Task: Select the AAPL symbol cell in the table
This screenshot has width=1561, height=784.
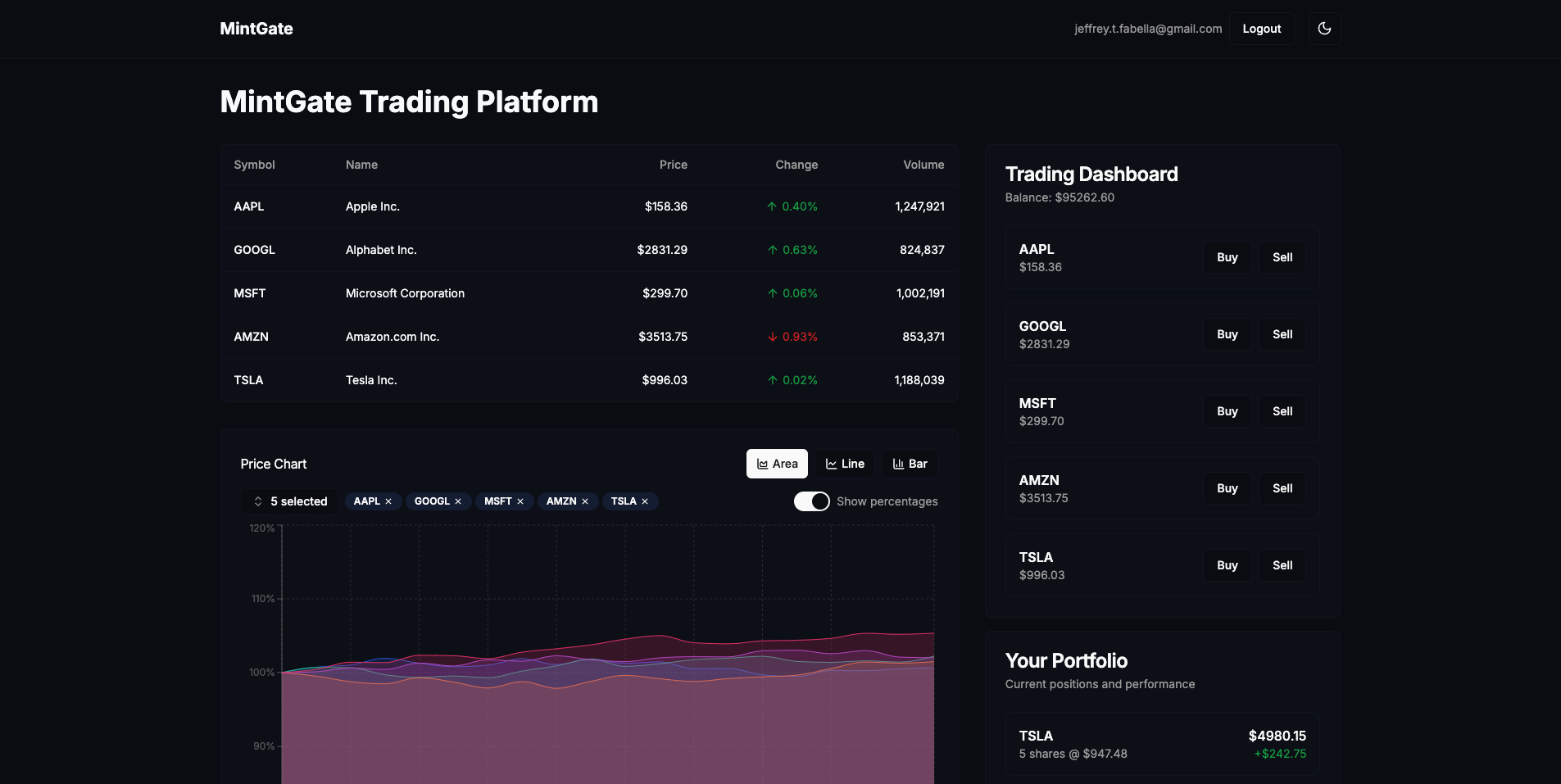Action: 249,206
